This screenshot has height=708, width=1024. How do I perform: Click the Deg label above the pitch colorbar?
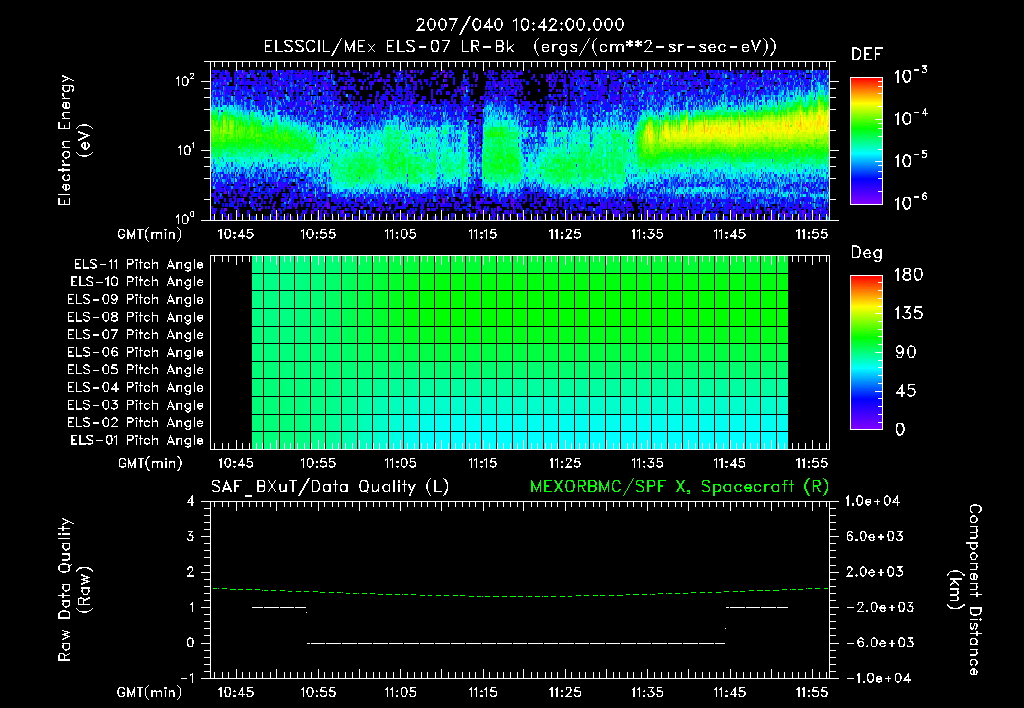click(867, 253)
